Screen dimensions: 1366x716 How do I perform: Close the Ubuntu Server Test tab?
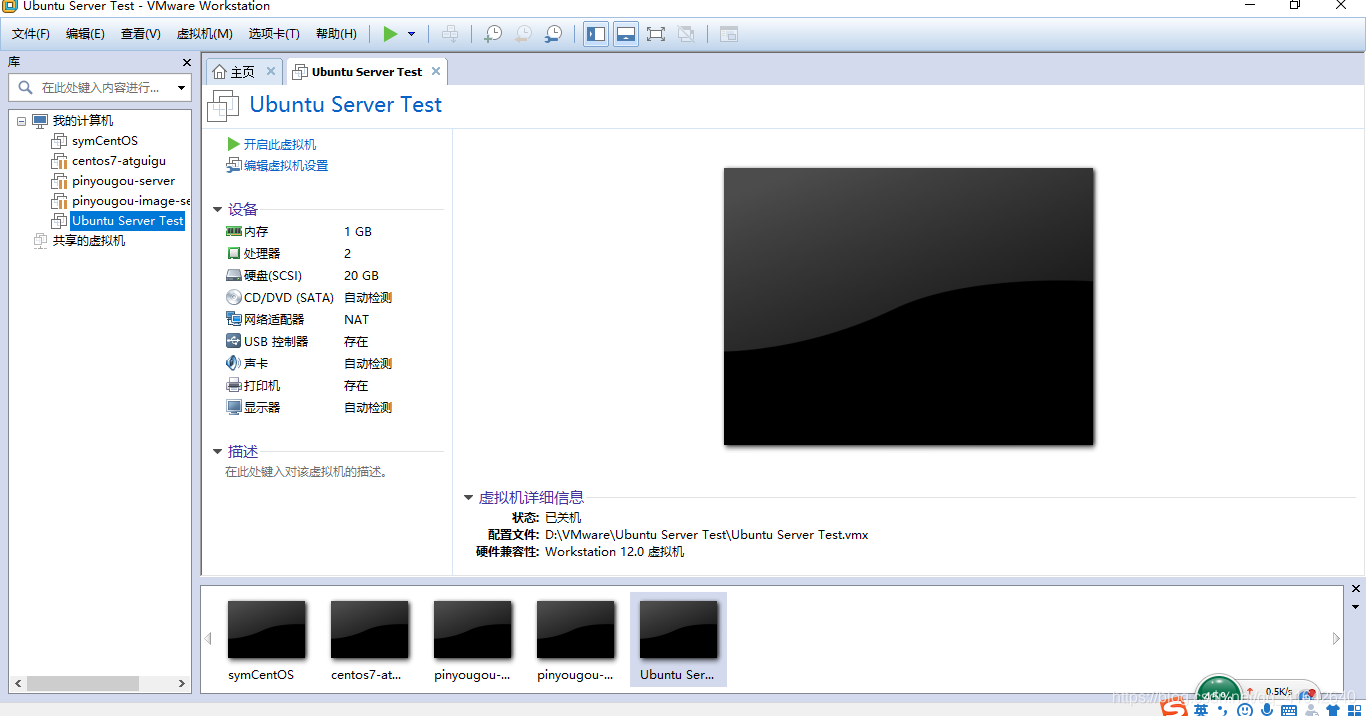[435, 72]
